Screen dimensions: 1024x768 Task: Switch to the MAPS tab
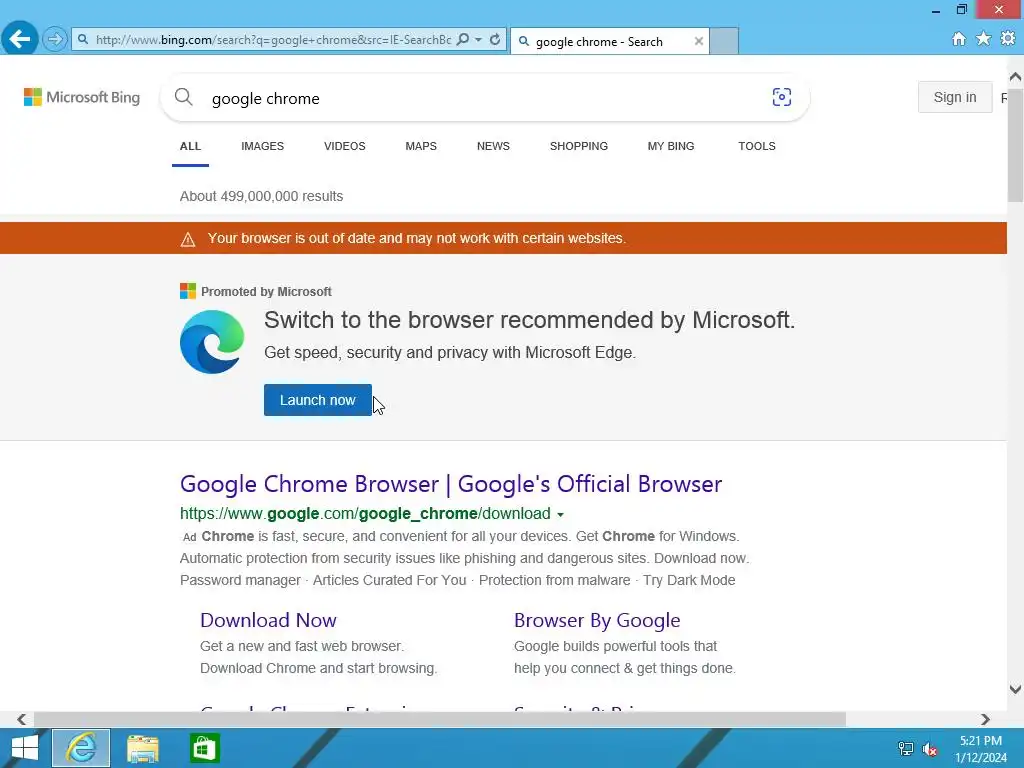(x=421, y=146)
